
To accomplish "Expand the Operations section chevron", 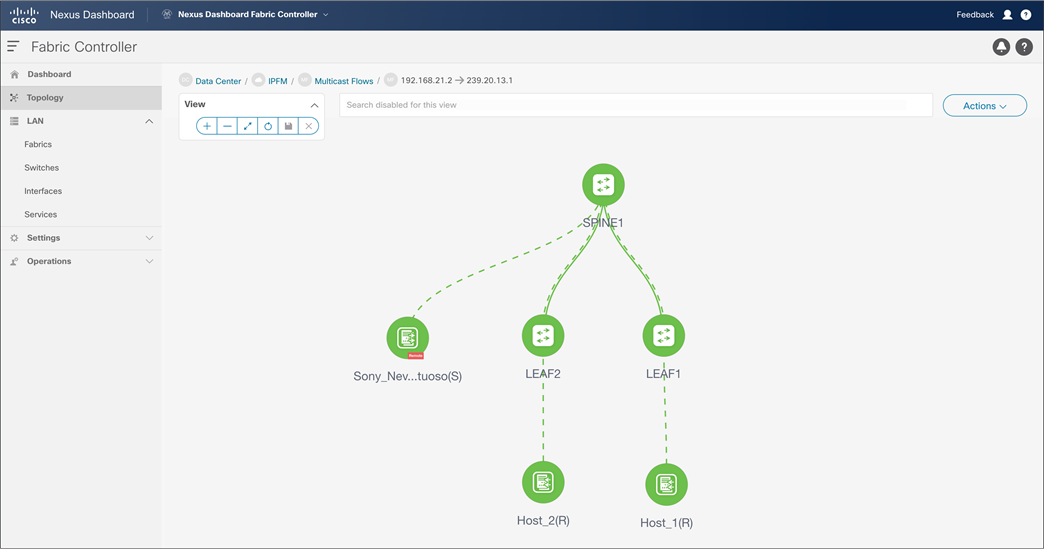I will coord(149,262).
